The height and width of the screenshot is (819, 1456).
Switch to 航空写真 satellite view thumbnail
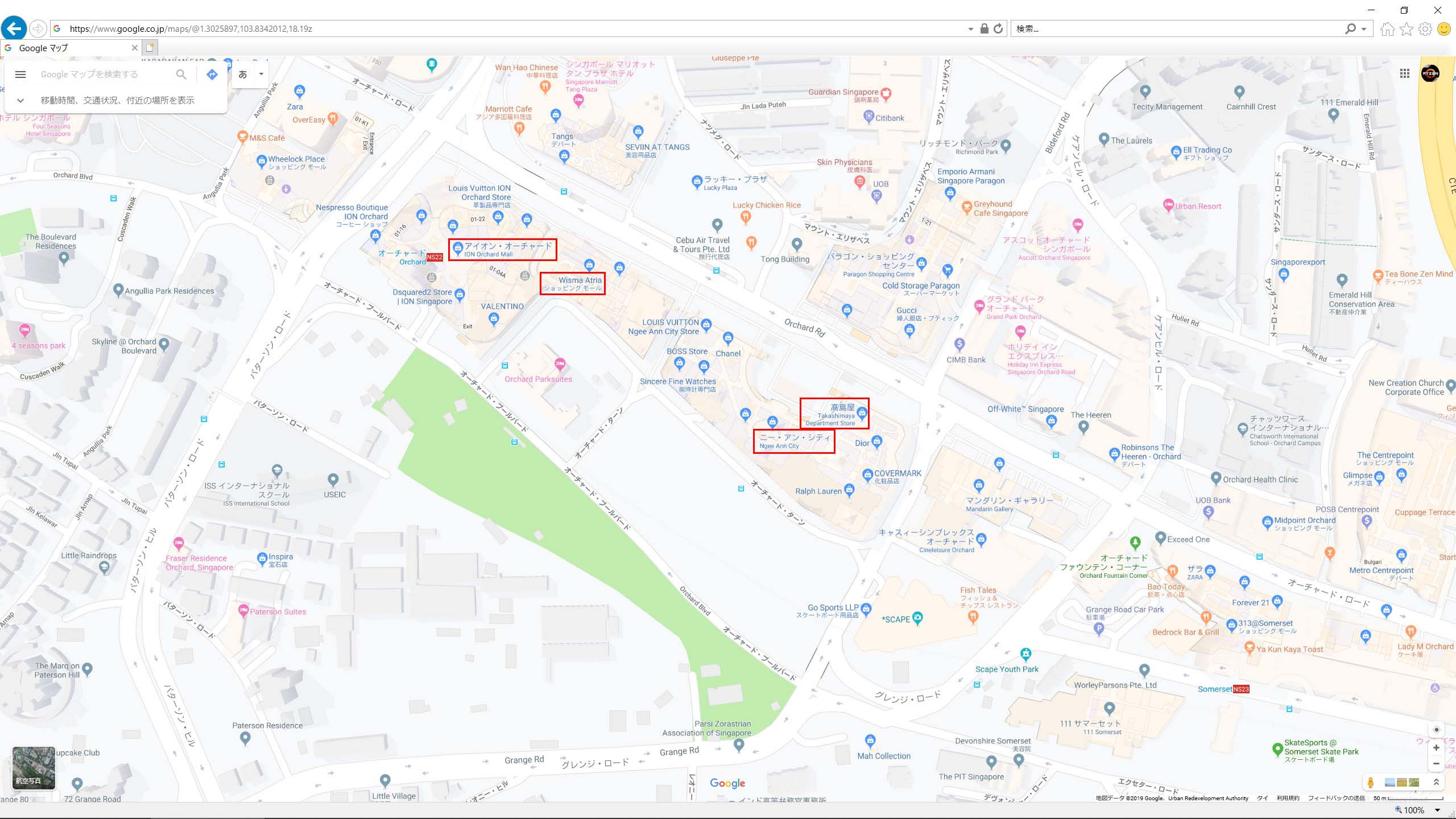(34, 768)
